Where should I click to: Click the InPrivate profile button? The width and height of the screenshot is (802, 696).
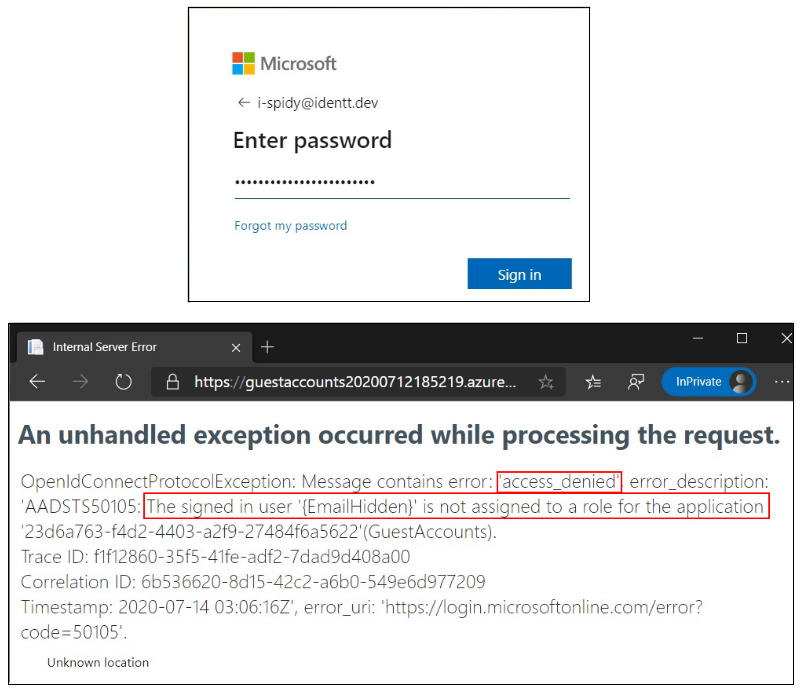click(x=709, y=382)
